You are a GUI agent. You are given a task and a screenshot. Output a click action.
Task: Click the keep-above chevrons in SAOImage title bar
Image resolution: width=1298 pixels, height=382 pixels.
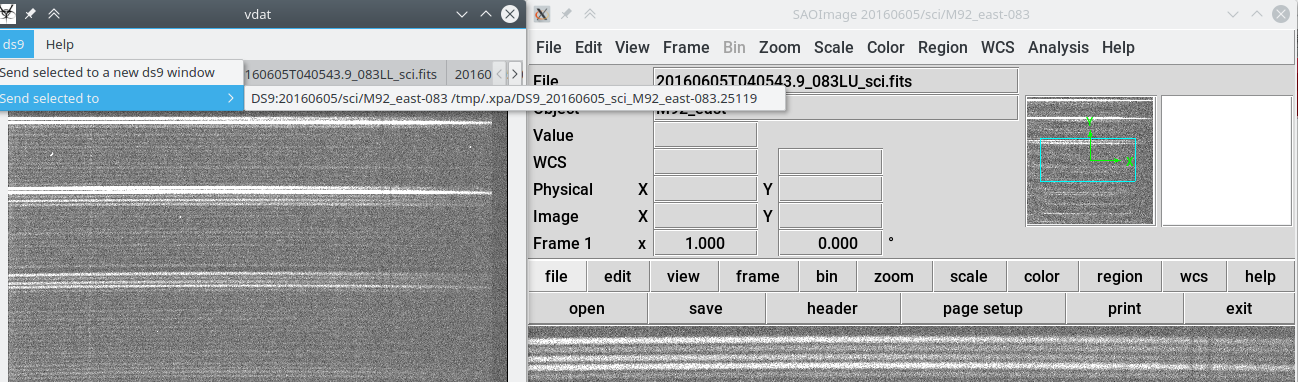(590, 15)
